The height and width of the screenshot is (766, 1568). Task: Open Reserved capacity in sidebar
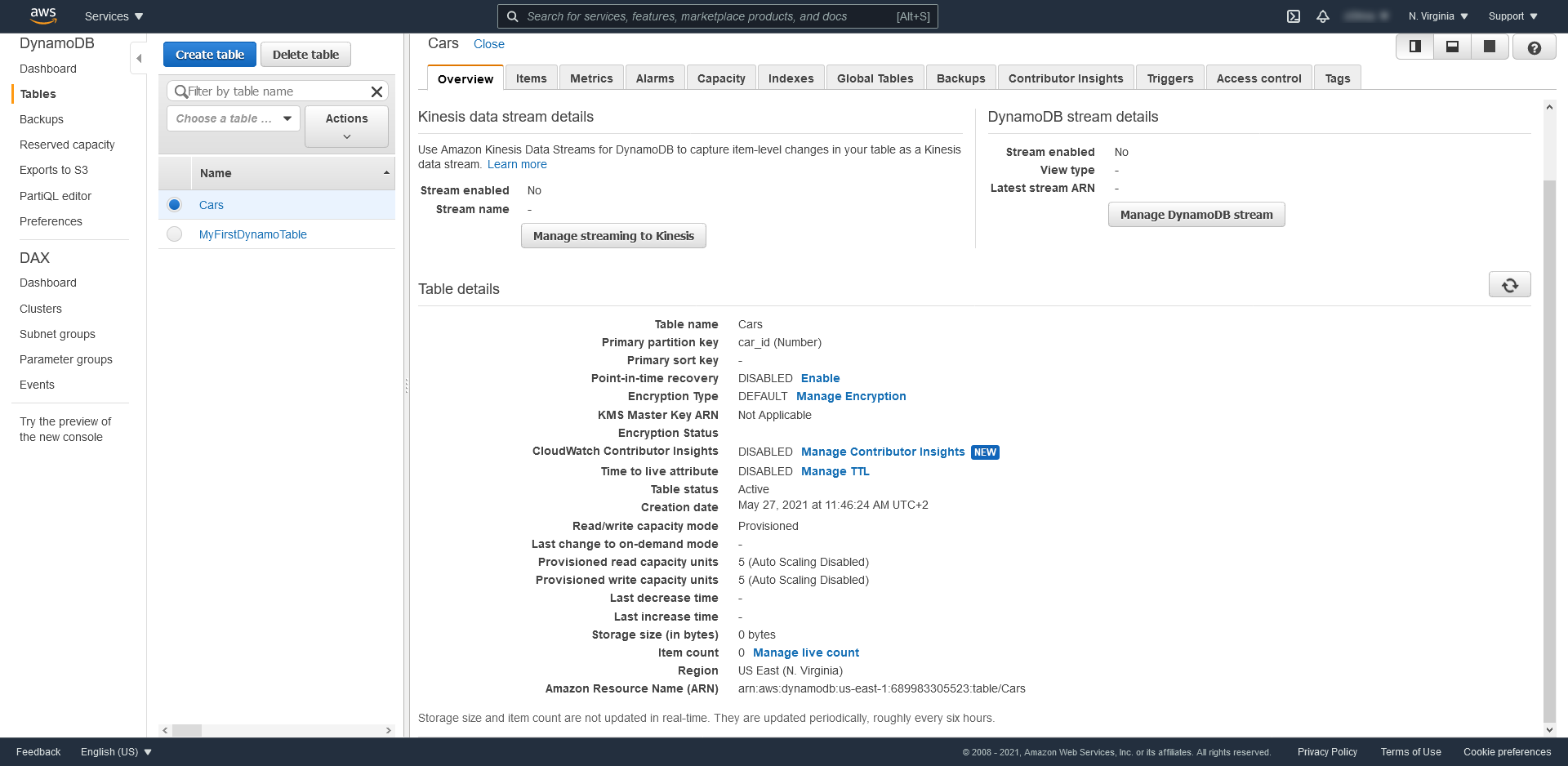pyautogui.click(x=67, y=145)
